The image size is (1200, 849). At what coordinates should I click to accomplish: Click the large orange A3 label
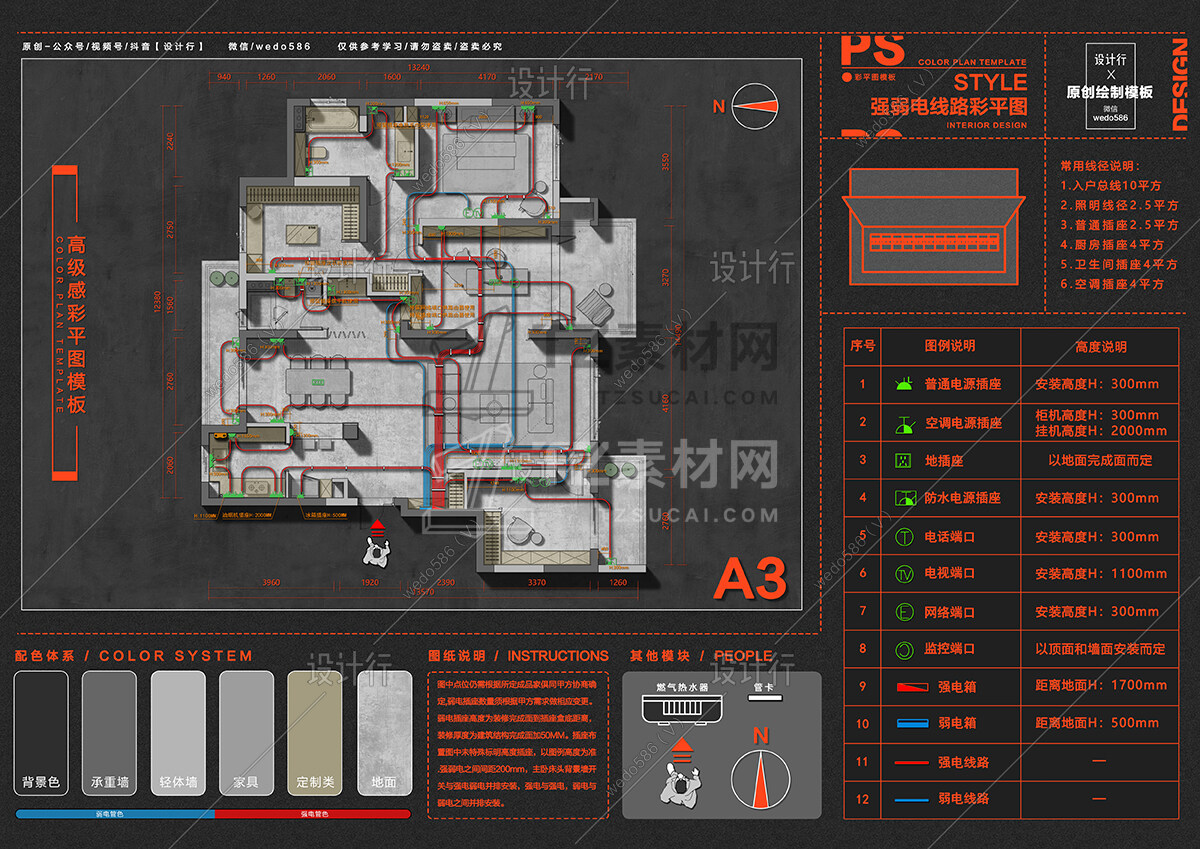[x=750, y=578]
